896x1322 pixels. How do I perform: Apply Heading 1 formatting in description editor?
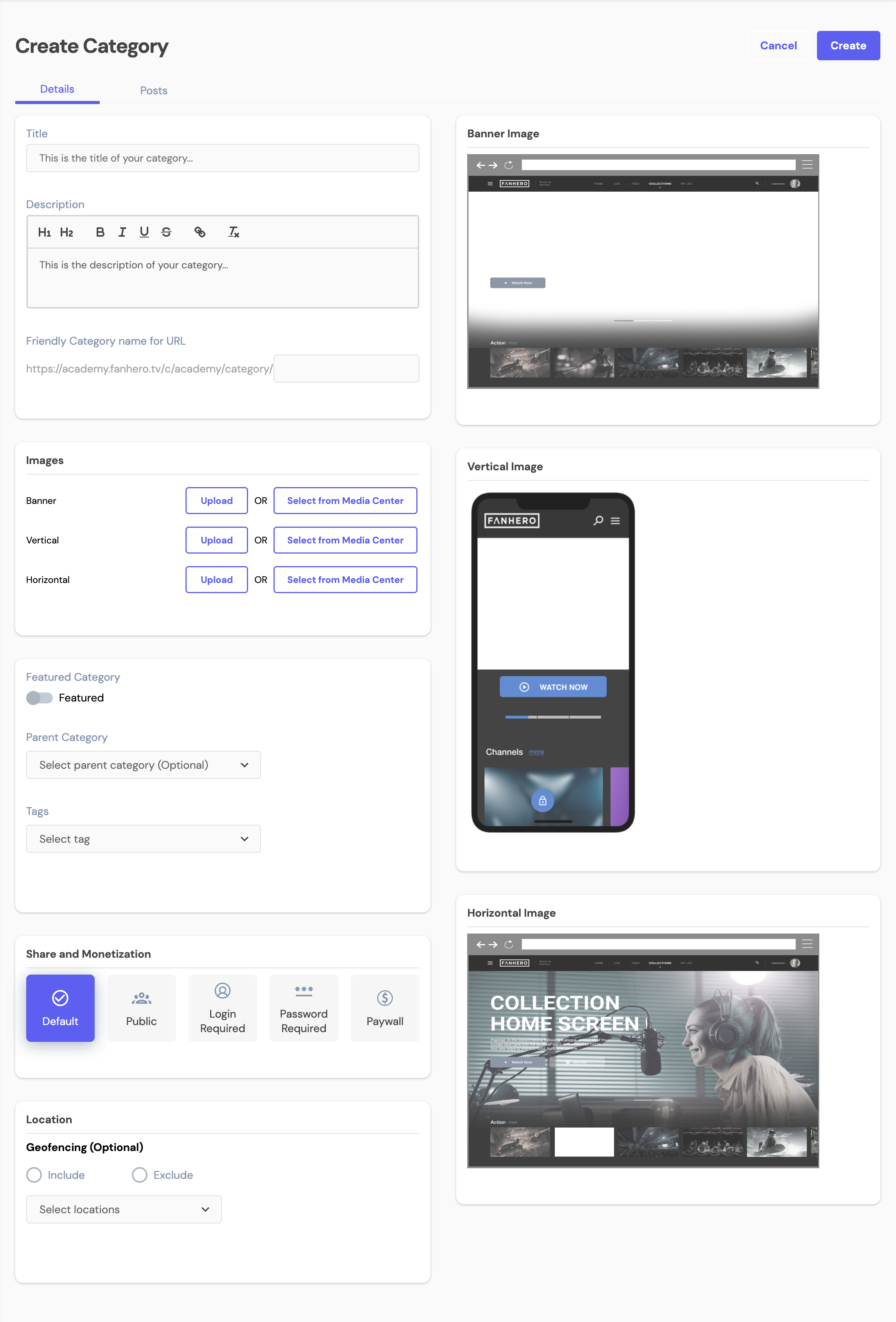(44, 232)
